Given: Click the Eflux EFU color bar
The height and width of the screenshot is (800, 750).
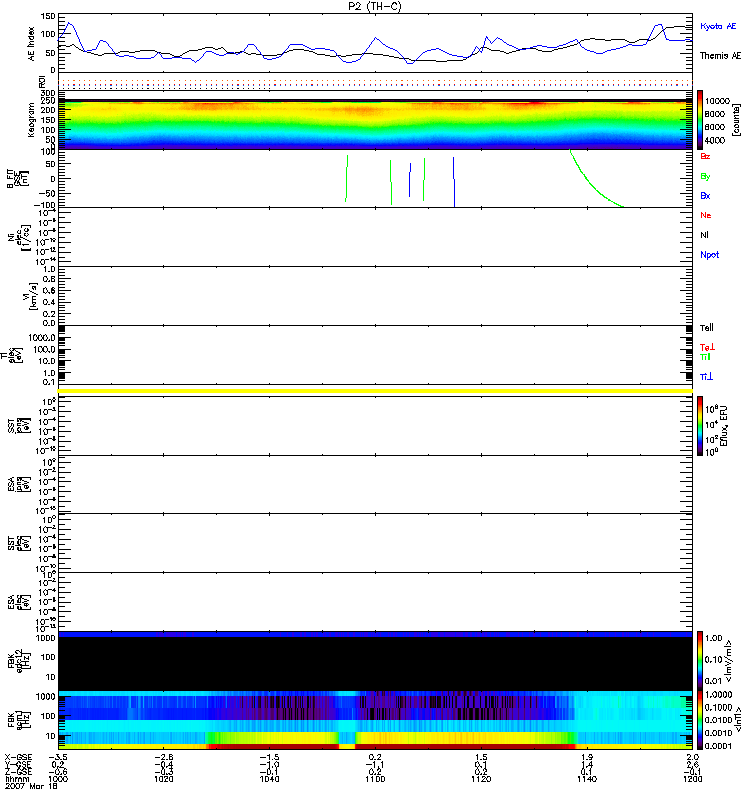Looking at the screenshot, I should pyautogui.click(x=702, y=424).
